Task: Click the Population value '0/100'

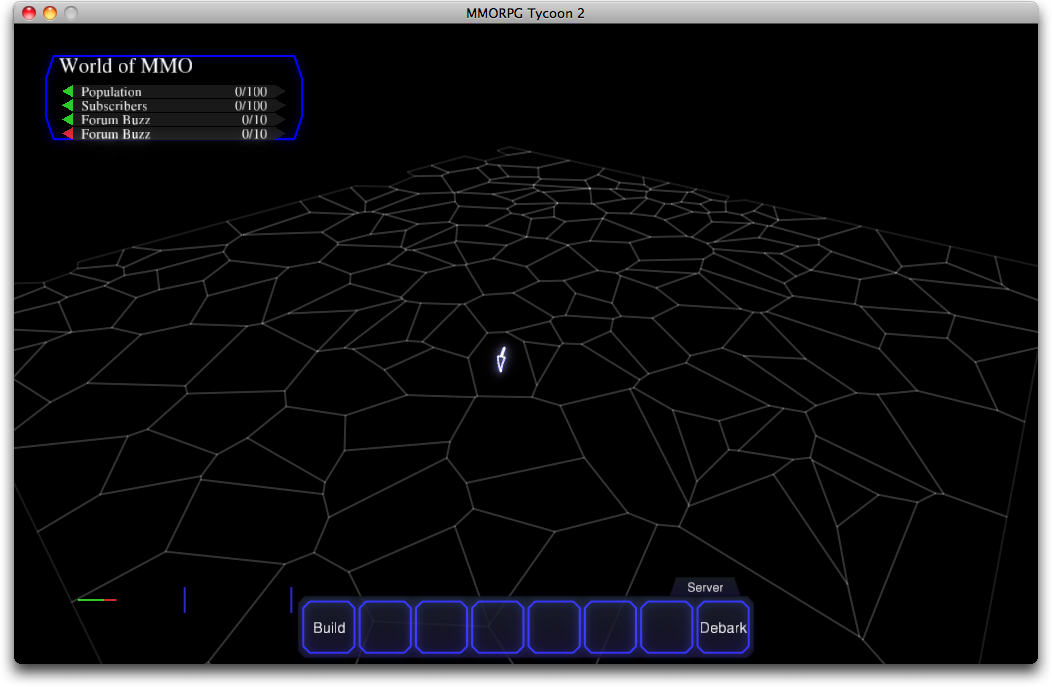Action: tap(251, 91)
